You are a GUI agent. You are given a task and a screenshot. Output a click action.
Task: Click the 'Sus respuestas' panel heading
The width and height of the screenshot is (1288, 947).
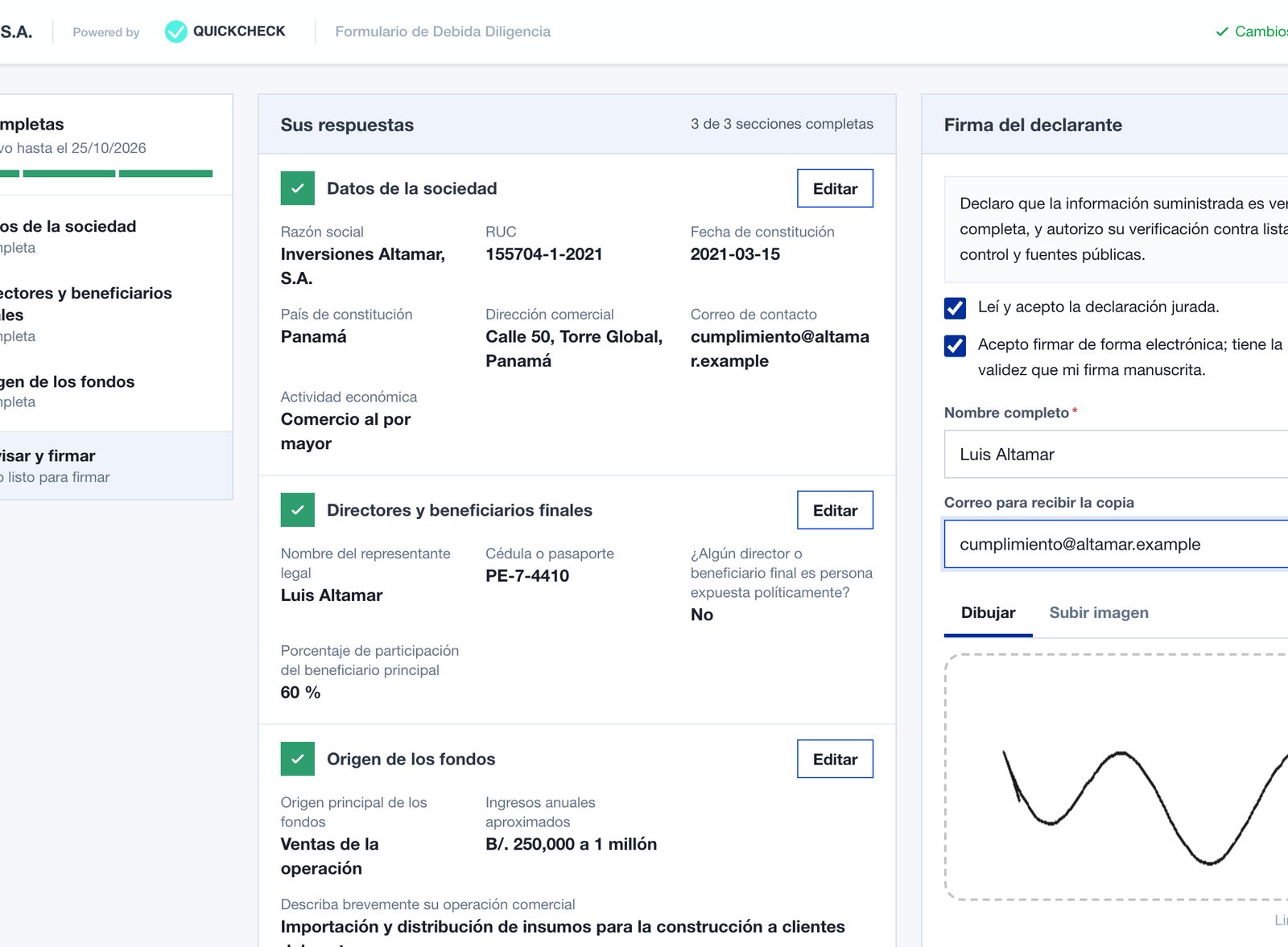pos(347,125)
